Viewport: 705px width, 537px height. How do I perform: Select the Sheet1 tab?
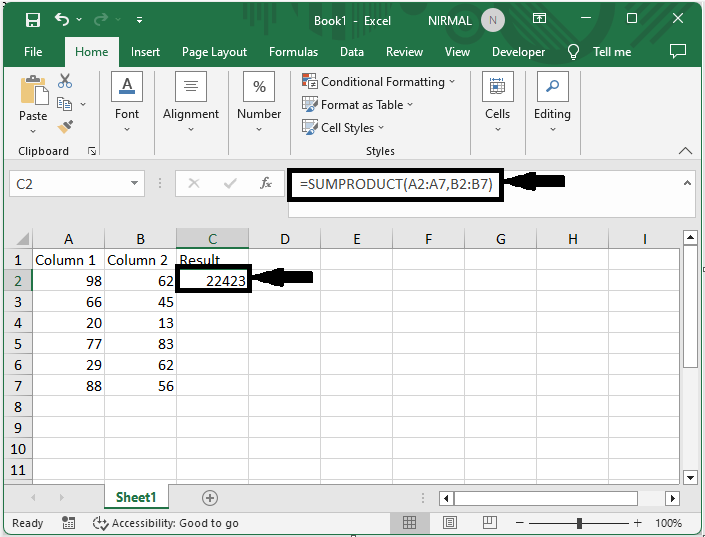click(x=136, y=497)
